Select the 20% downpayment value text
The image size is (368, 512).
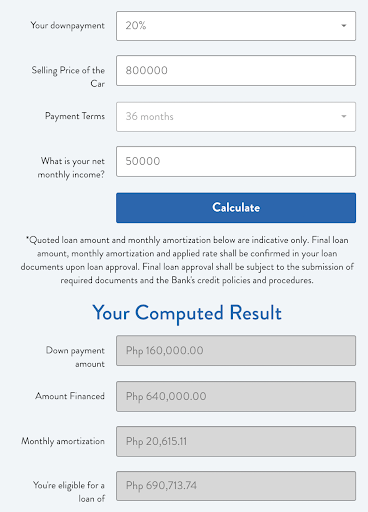[136, 26]
